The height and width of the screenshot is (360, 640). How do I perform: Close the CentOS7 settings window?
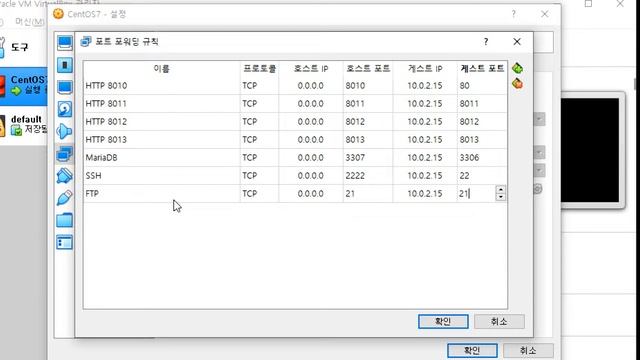(544, 14)
